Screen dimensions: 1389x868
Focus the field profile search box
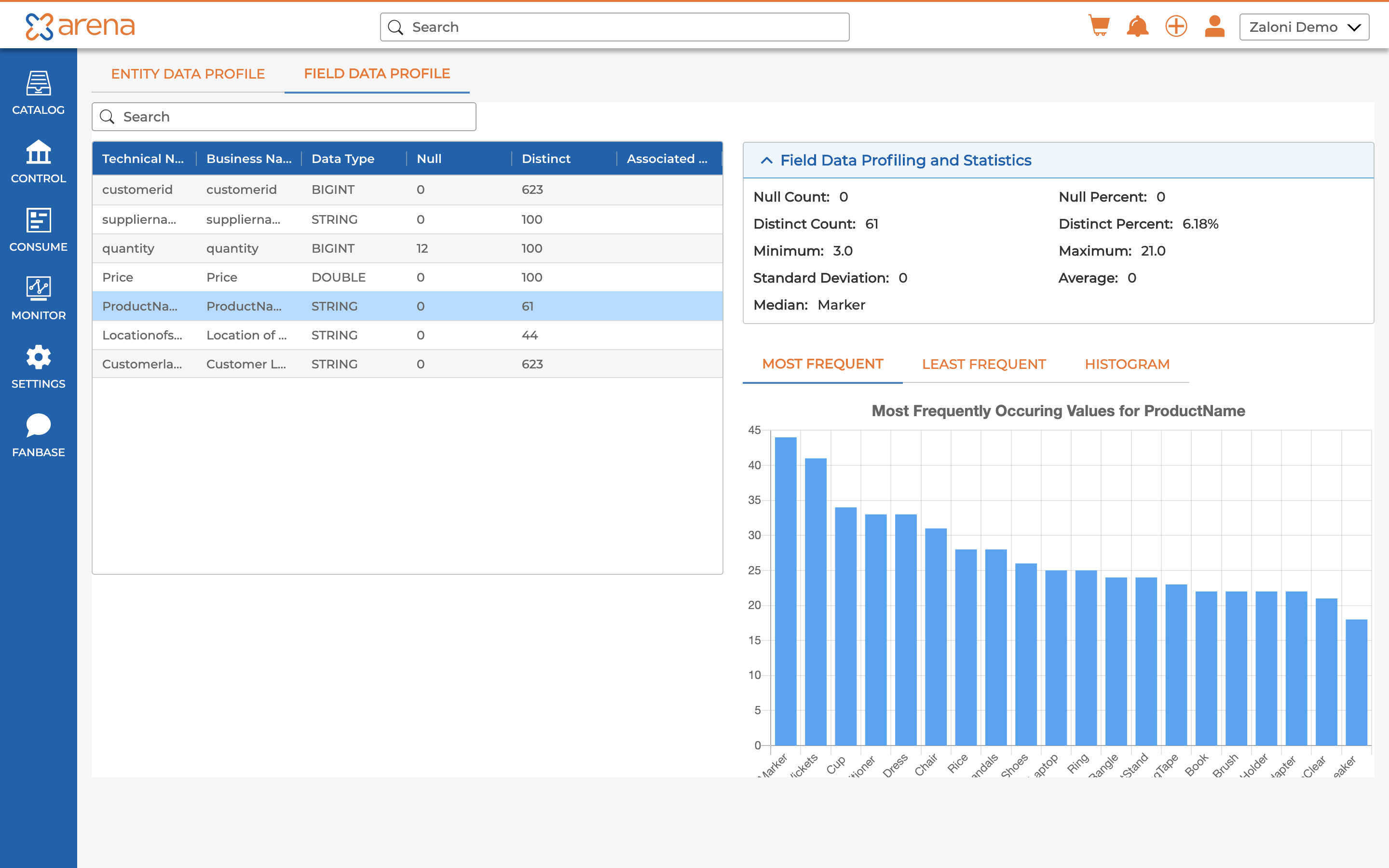(284, 117)
